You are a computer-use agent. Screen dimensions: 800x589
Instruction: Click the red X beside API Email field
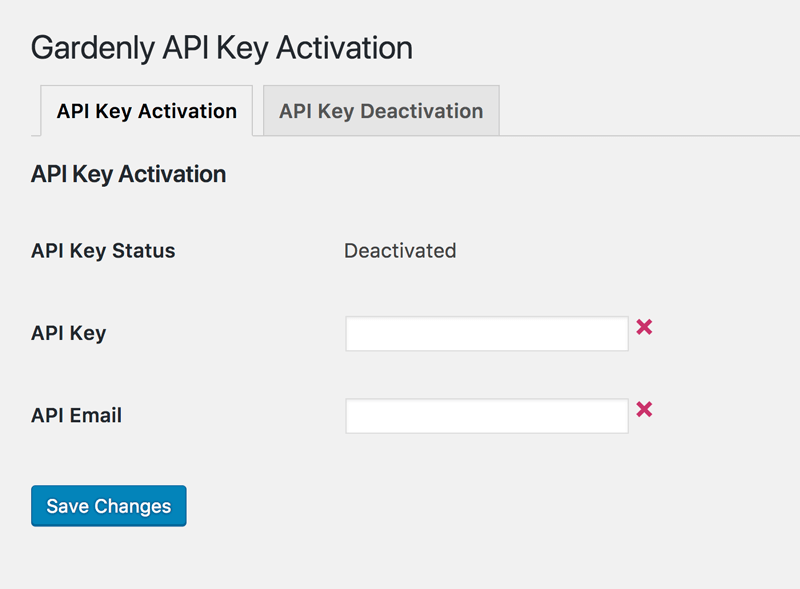point(644,409)
